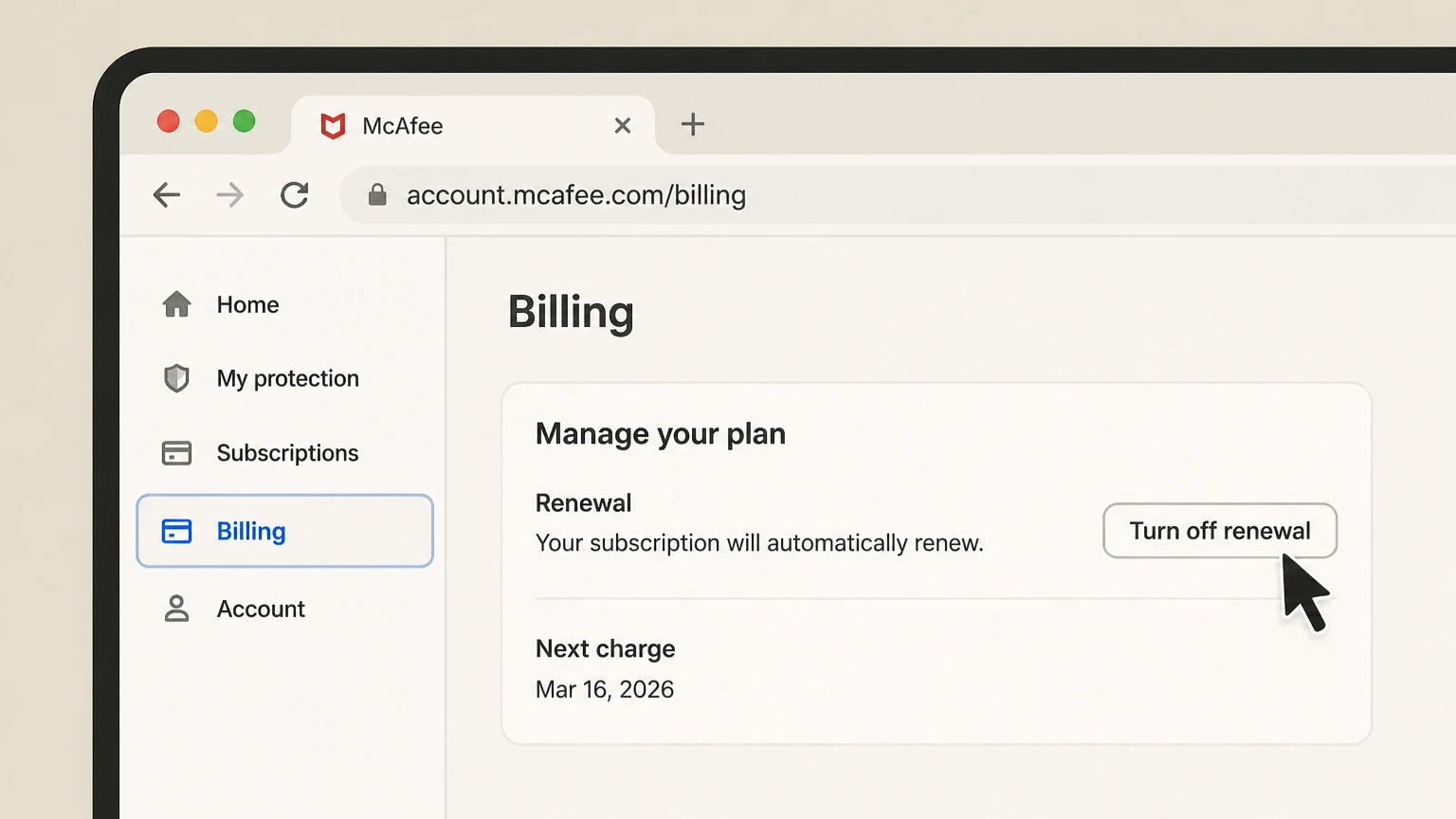Click the My protection shield icon

click(176, 378)
